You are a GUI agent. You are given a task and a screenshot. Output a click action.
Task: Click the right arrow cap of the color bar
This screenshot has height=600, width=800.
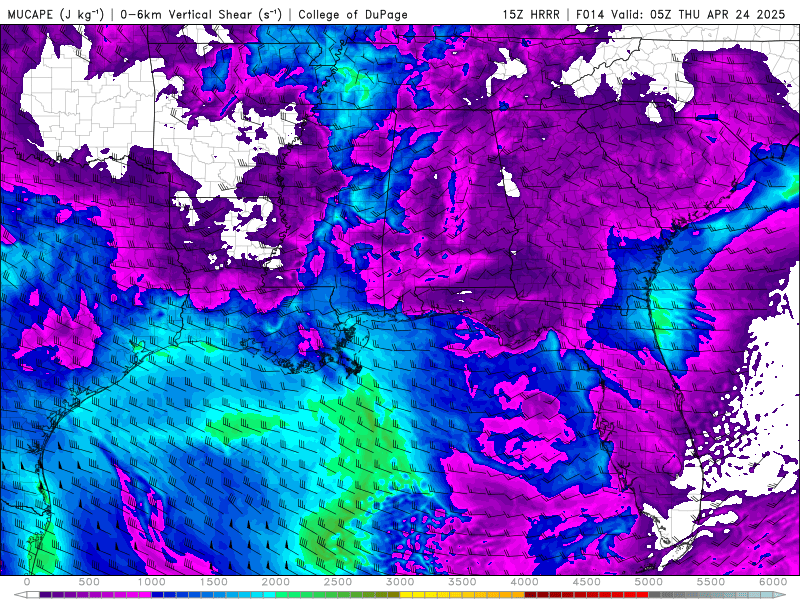click(x=780, y=595)
